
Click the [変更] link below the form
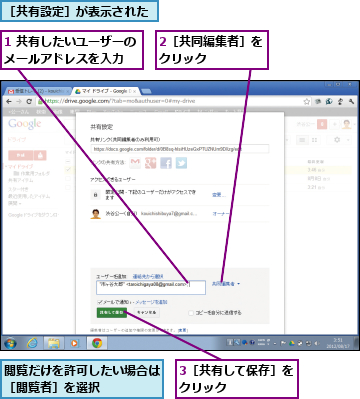(x=183, y=330)
